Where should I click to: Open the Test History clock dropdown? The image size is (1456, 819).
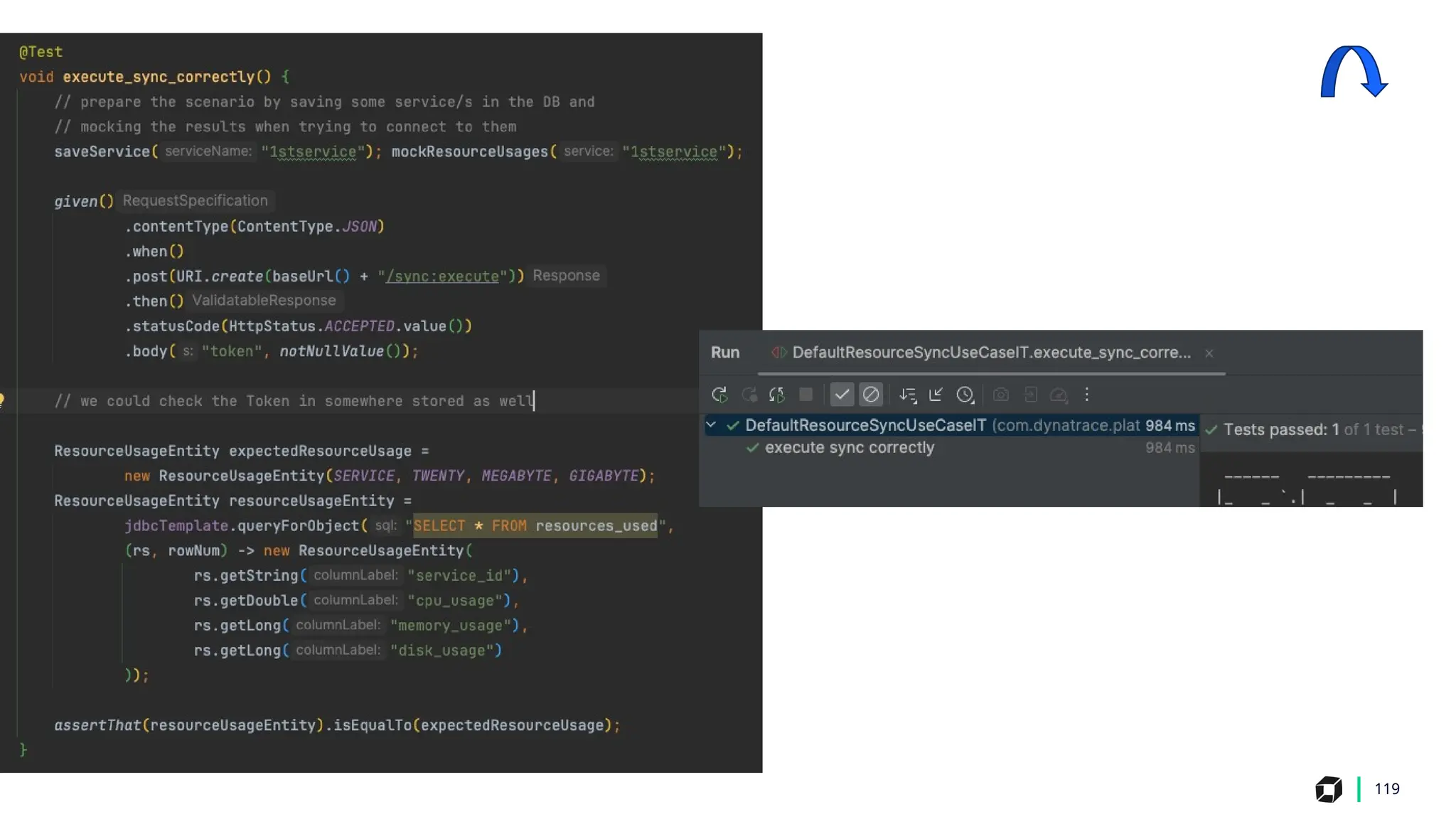click(x=965, y=395)
